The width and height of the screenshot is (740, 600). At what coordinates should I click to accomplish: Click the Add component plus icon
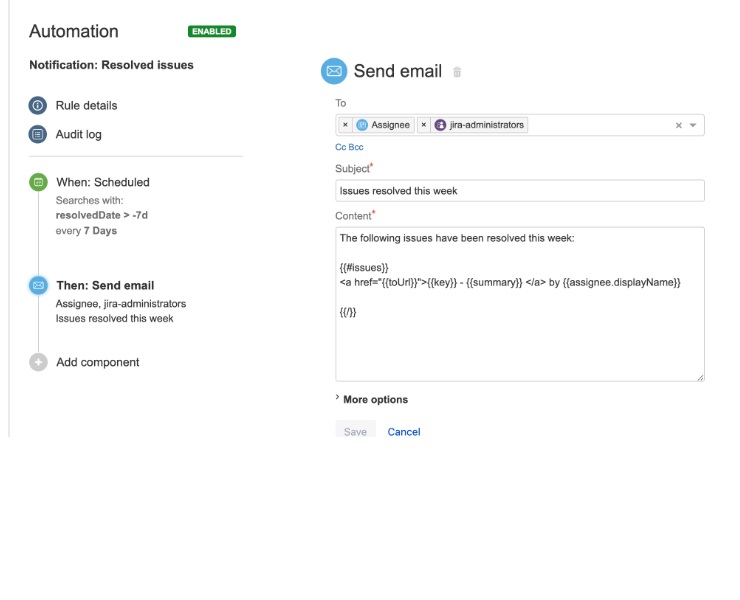[38, 362]
